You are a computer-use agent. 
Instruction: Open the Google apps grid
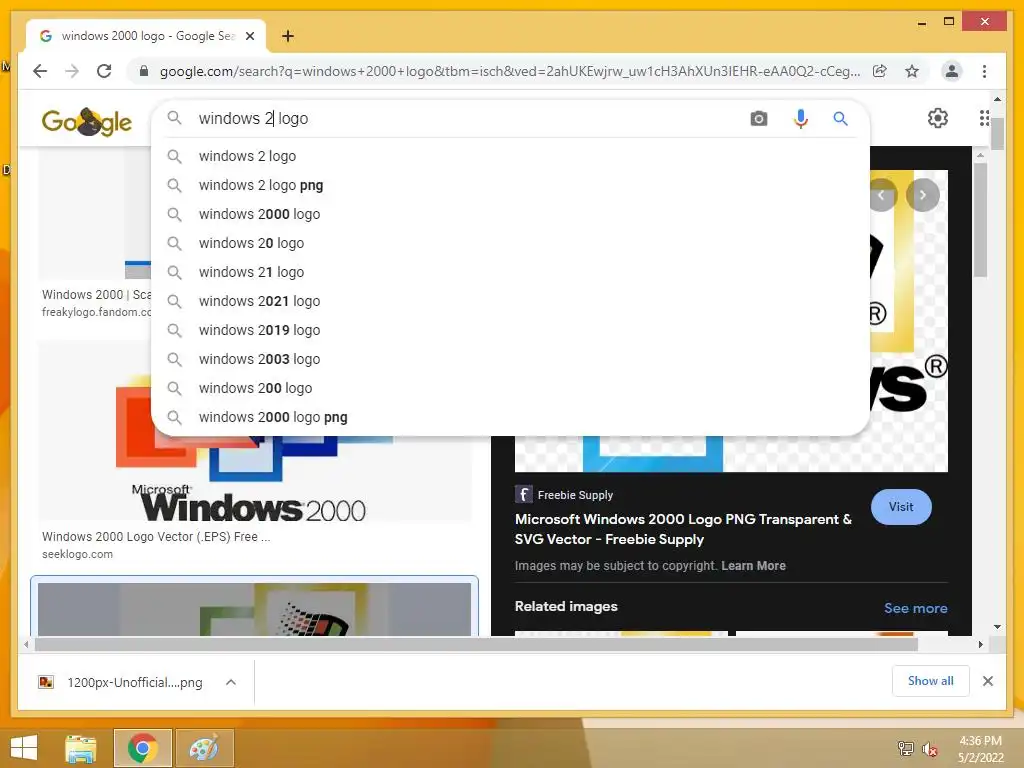click(x=984, y=118)
